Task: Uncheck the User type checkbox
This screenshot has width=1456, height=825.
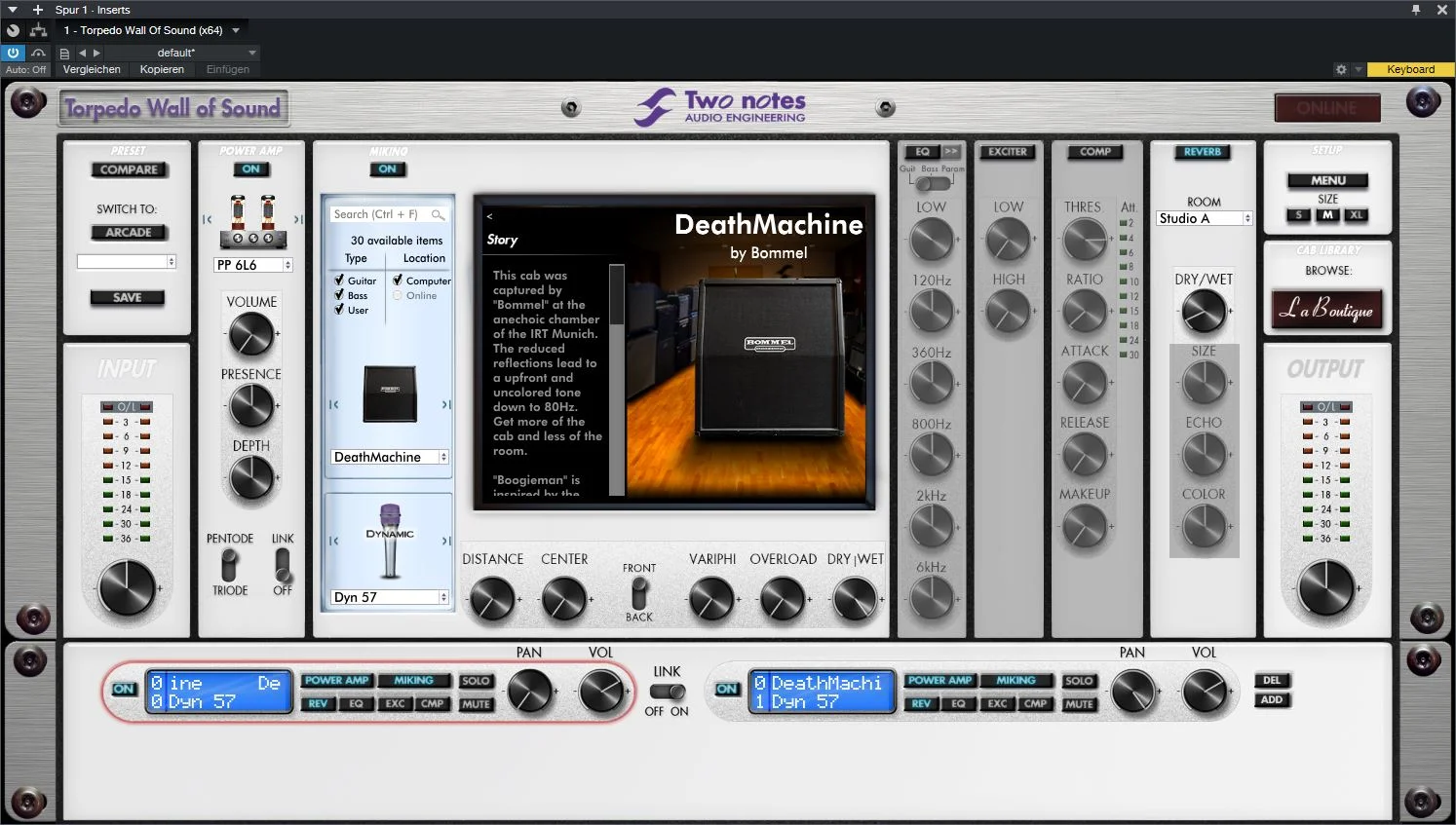Action: (339, 309)
